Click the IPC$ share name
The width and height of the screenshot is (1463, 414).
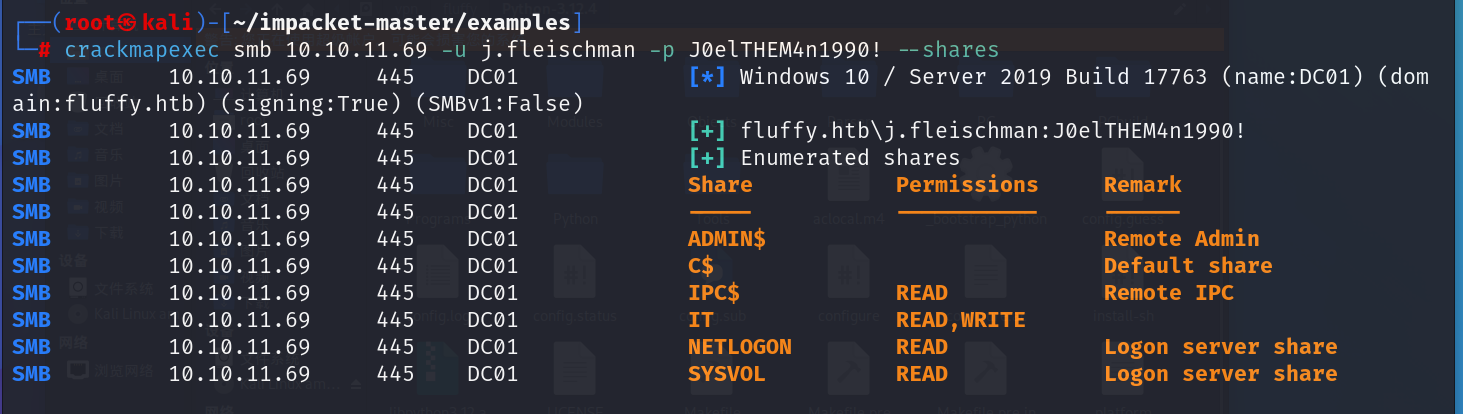pos(714,293)
